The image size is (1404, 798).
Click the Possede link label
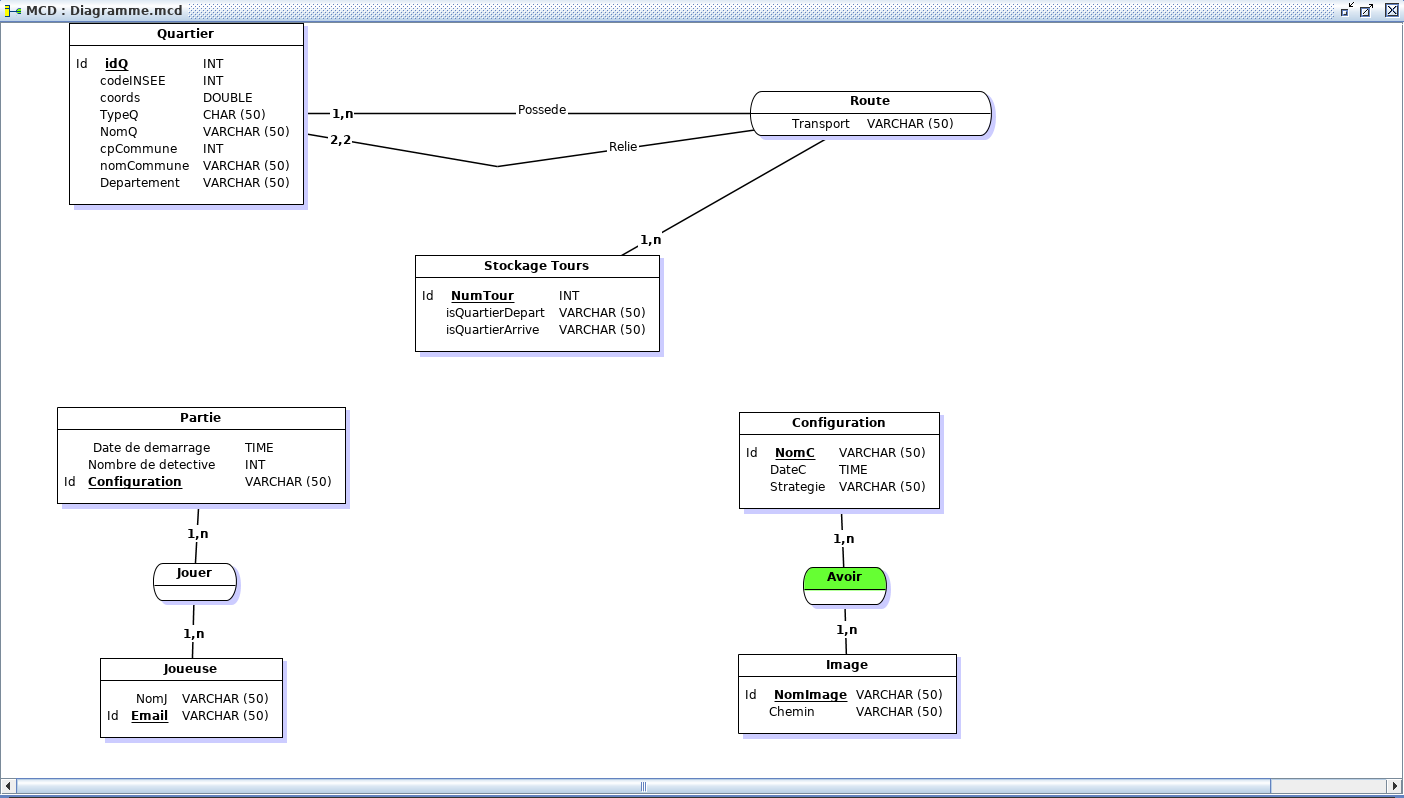[x=542, y=110]
